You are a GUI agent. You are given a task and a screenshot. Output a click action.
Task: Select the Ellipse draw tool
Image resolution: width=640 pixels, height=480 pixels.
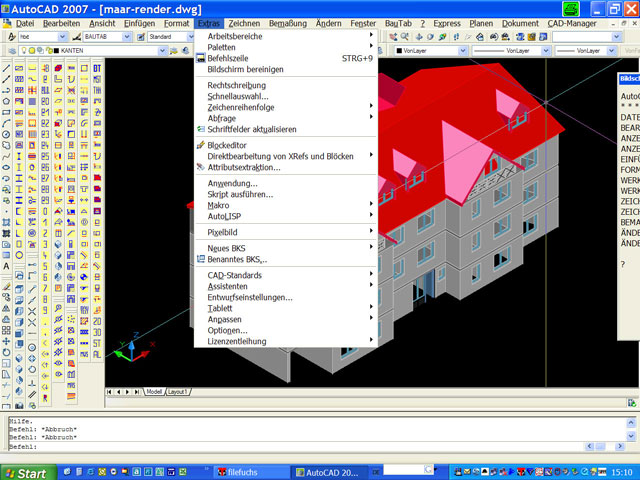(x=6, y=167)
